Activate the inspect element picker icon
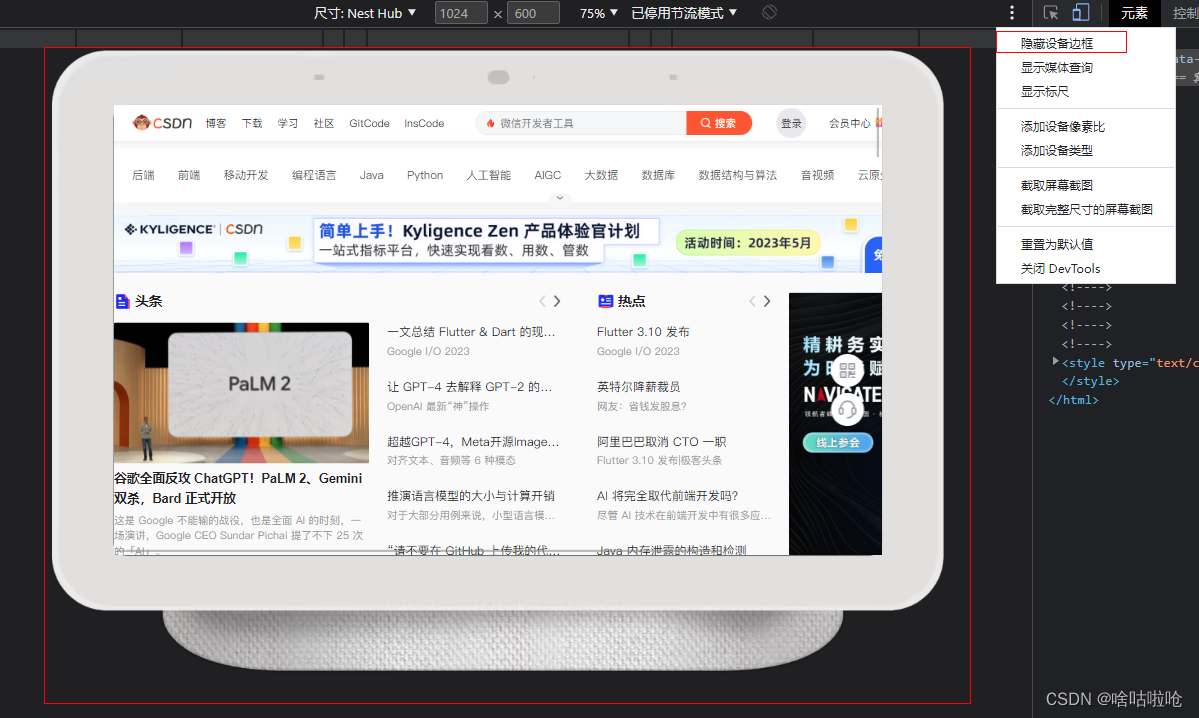 (1051, 12)
